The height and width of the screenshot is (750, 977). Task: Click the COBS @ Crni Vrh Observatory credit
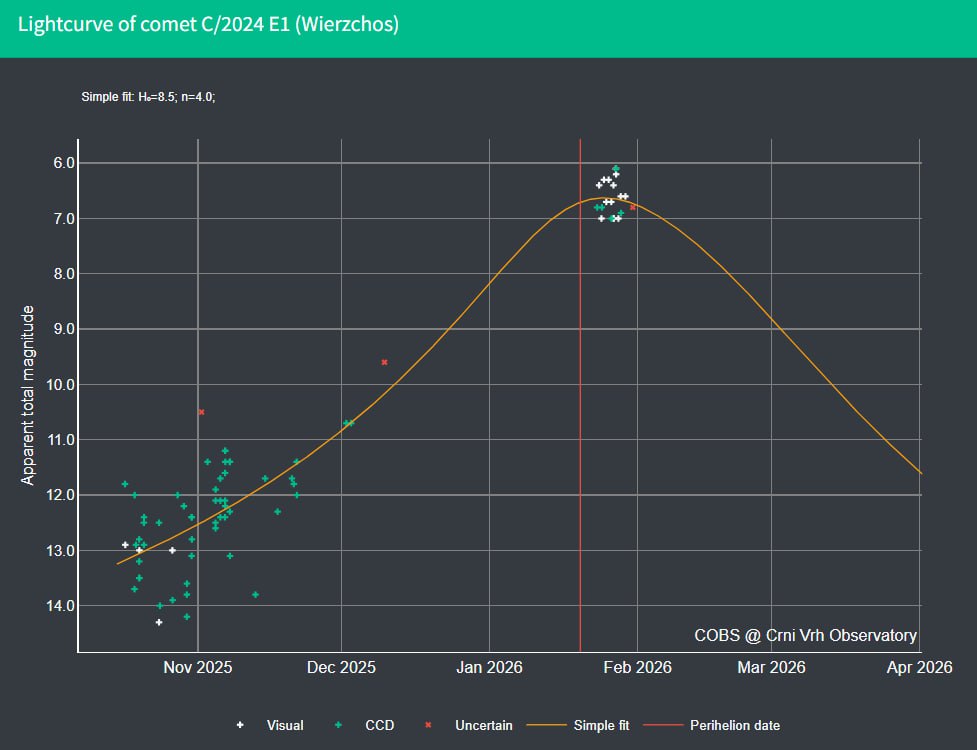pos(805,635)
